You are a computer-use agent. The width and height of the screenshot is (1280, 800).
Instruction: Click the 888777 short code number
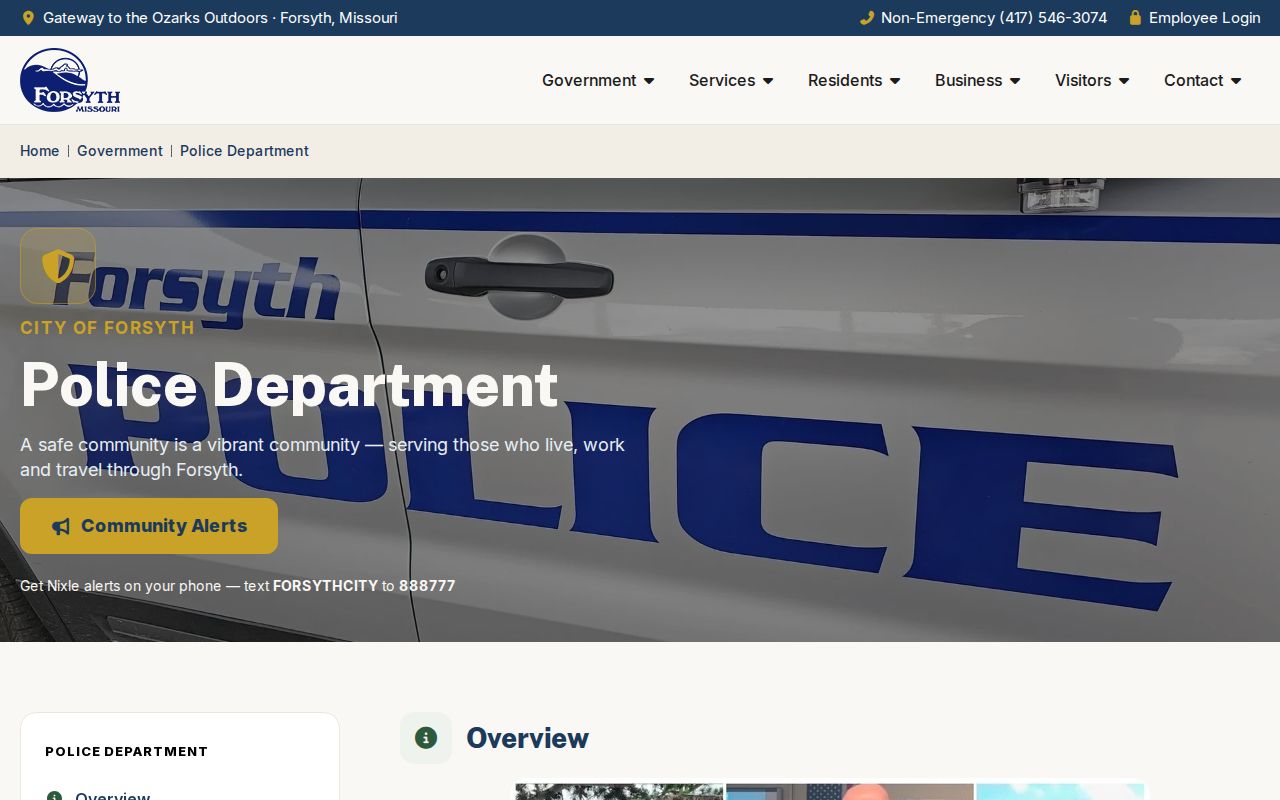coord(427,586)
